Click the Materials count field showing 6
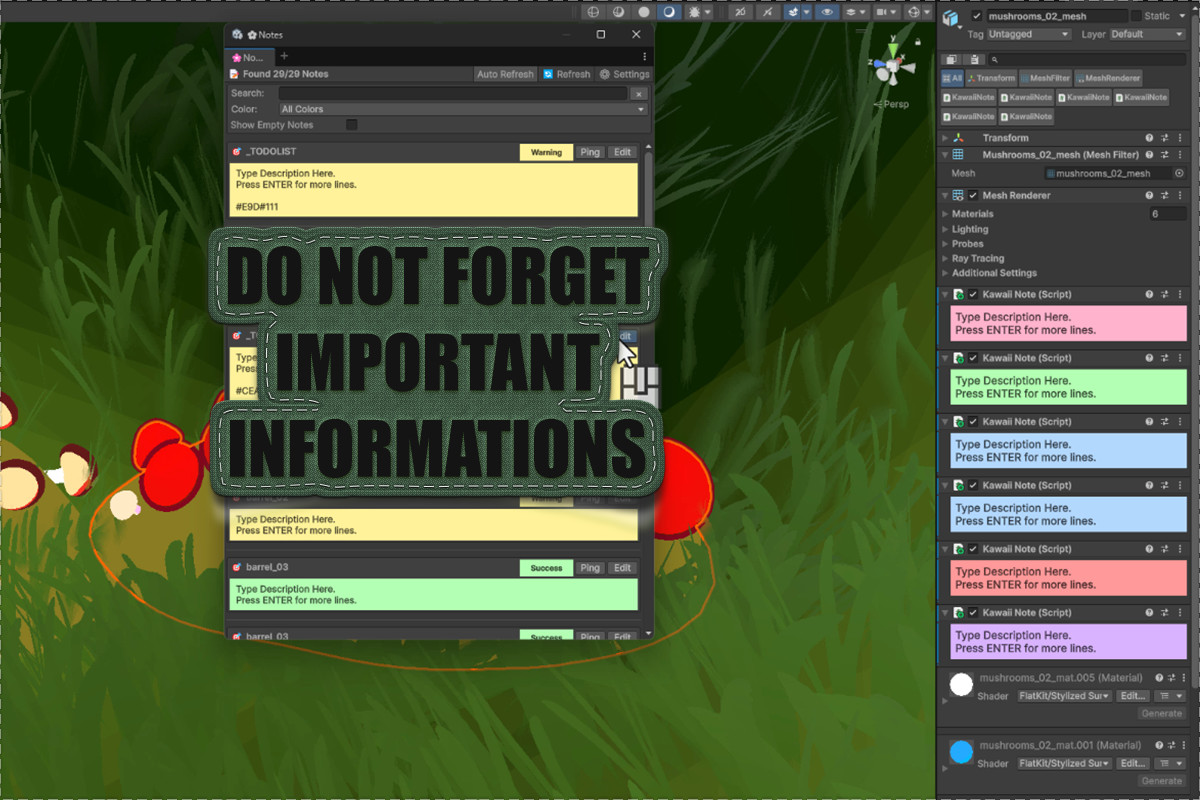The height and width of the screenshot is (800, 1200). (x=1168, y=214)
